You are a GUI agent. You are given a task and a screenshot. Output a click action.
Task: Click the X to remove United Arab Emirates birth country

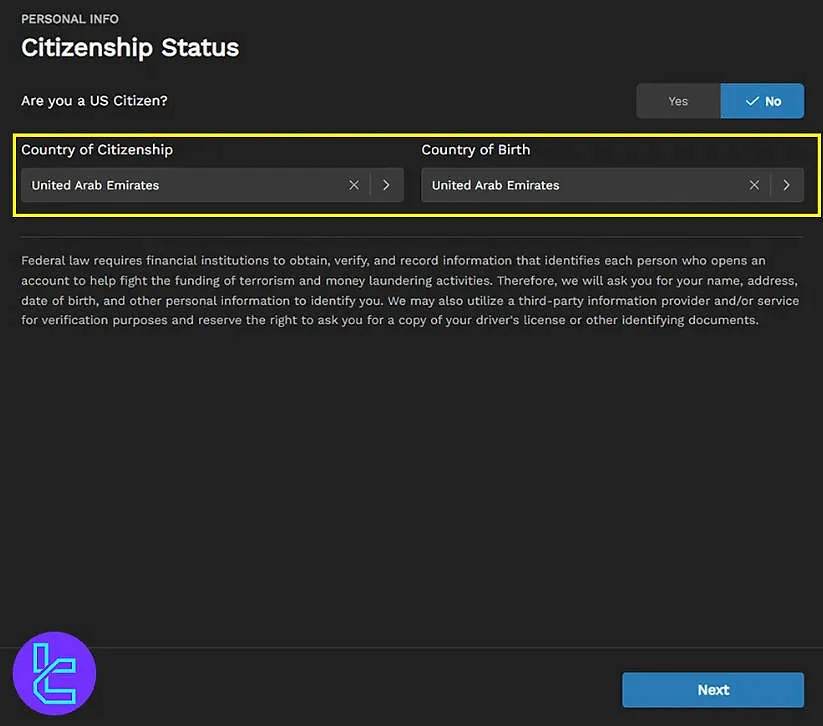[756, 185]
